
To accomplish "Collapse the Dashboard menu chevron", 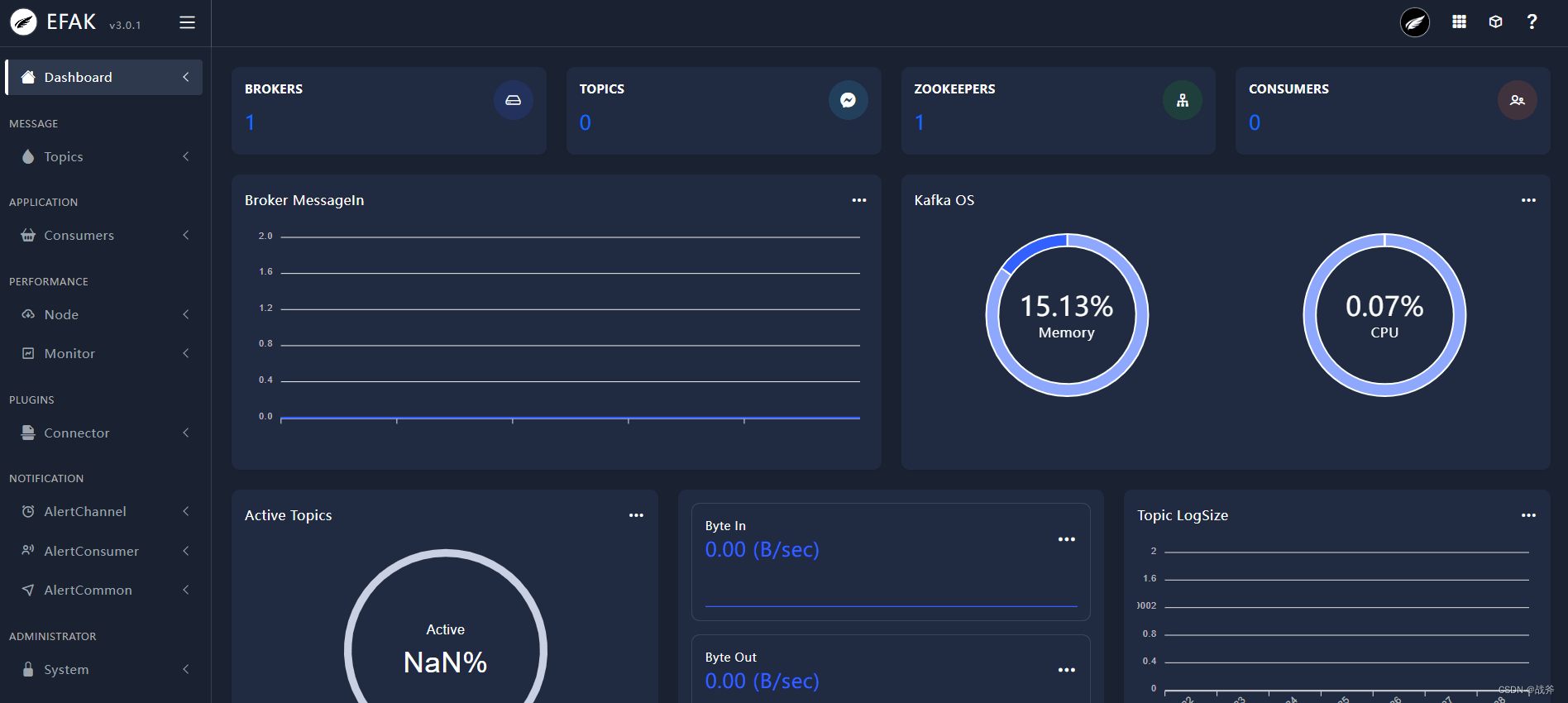I will click(x=186, y=77).
